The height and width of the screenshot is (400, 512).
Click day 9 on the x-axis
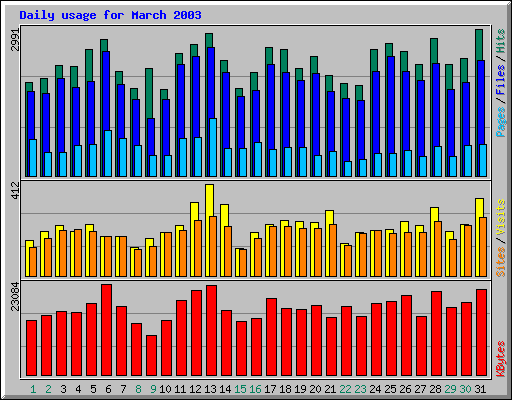point(153,389)
